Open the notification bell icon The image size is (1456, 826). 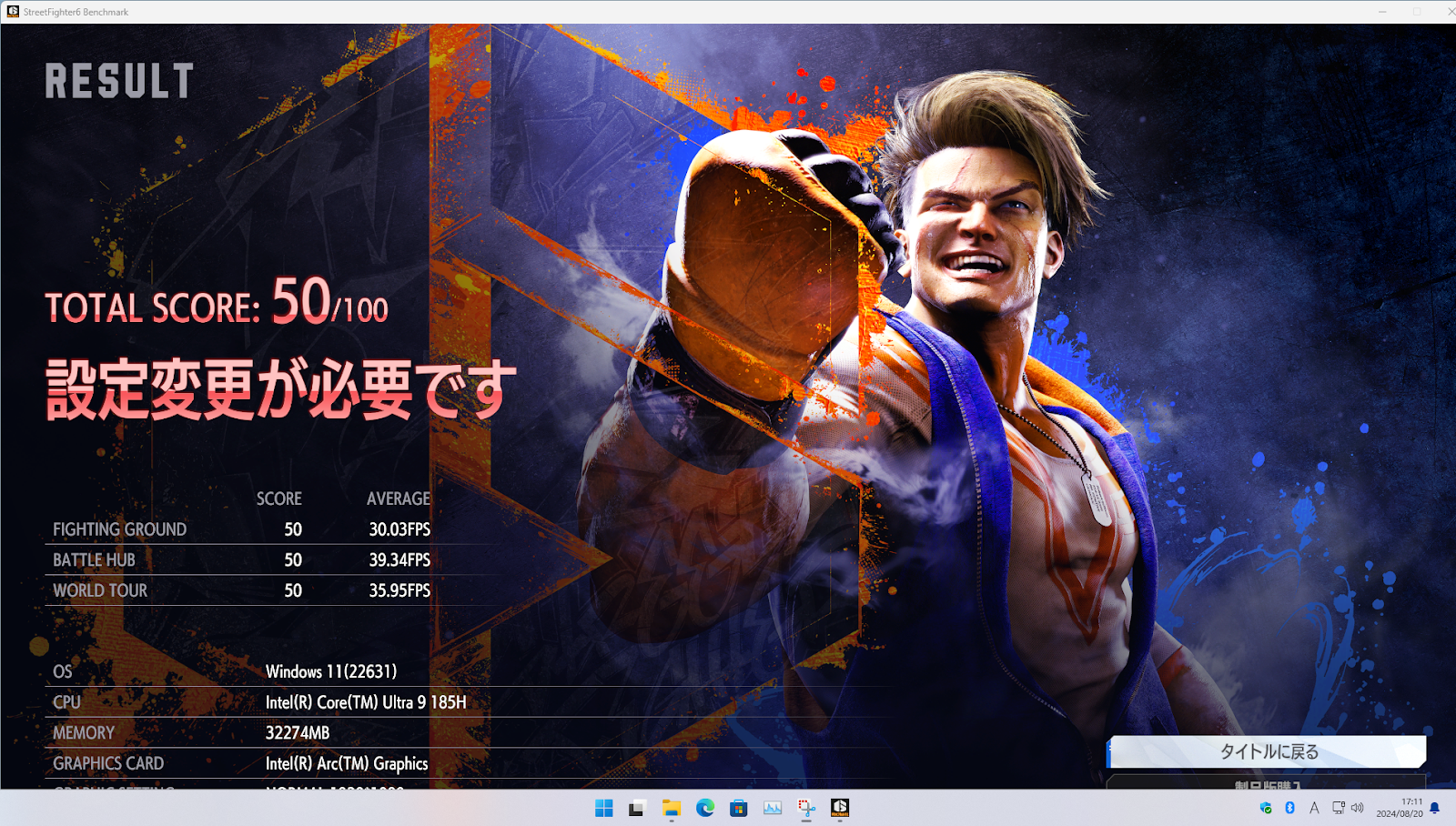tap(1435, 808)
